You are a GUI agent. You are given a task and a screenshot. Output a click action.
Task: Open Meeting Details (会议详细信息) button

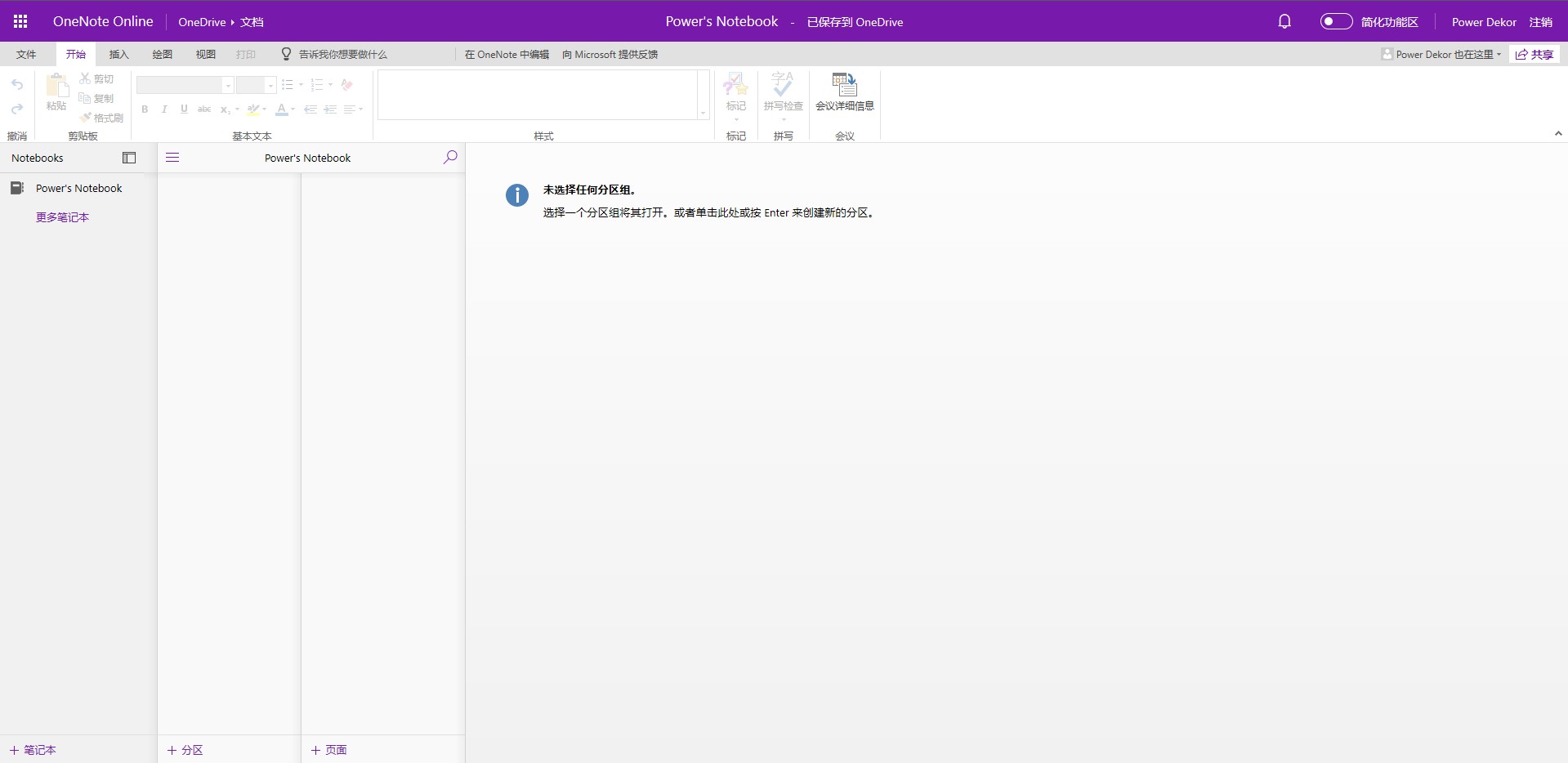(845, 92)
